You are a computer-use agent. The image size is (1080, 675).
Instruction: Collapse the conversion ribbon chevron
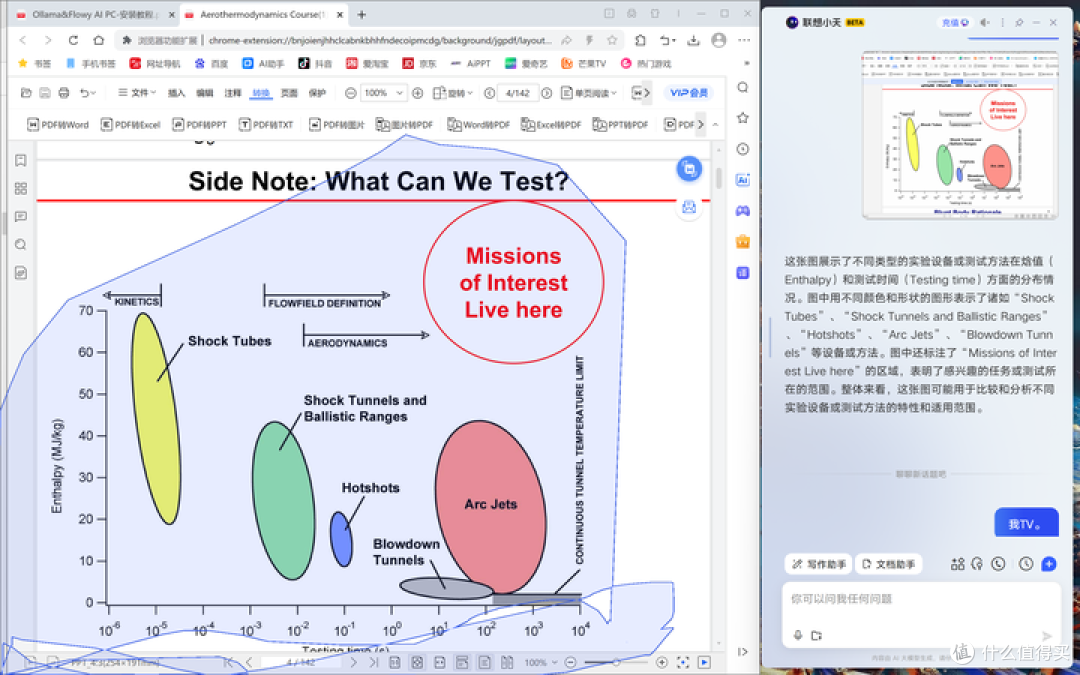pyautogui.click(x=716, y=125)
